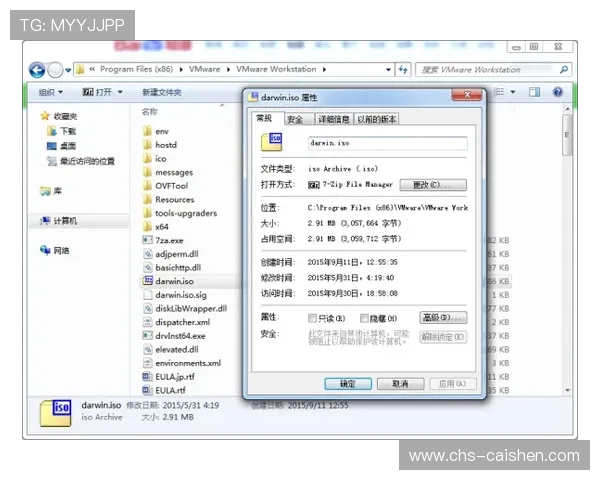Select 最近访问的位置 in navigation pane
The height and width of the screenshot is (480, 600).
(x=80, y=161)
